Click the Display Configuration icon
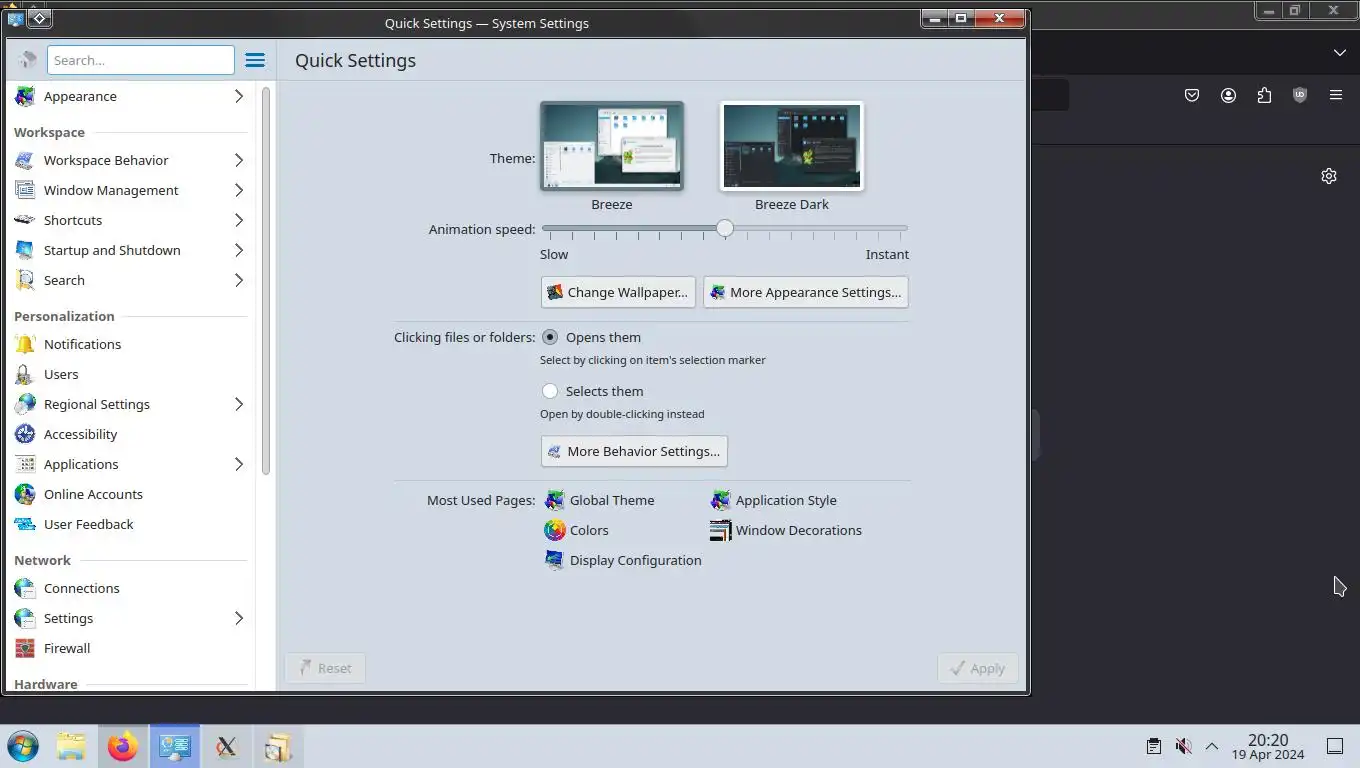The image size is (1360, 768). tap(554, 560)
